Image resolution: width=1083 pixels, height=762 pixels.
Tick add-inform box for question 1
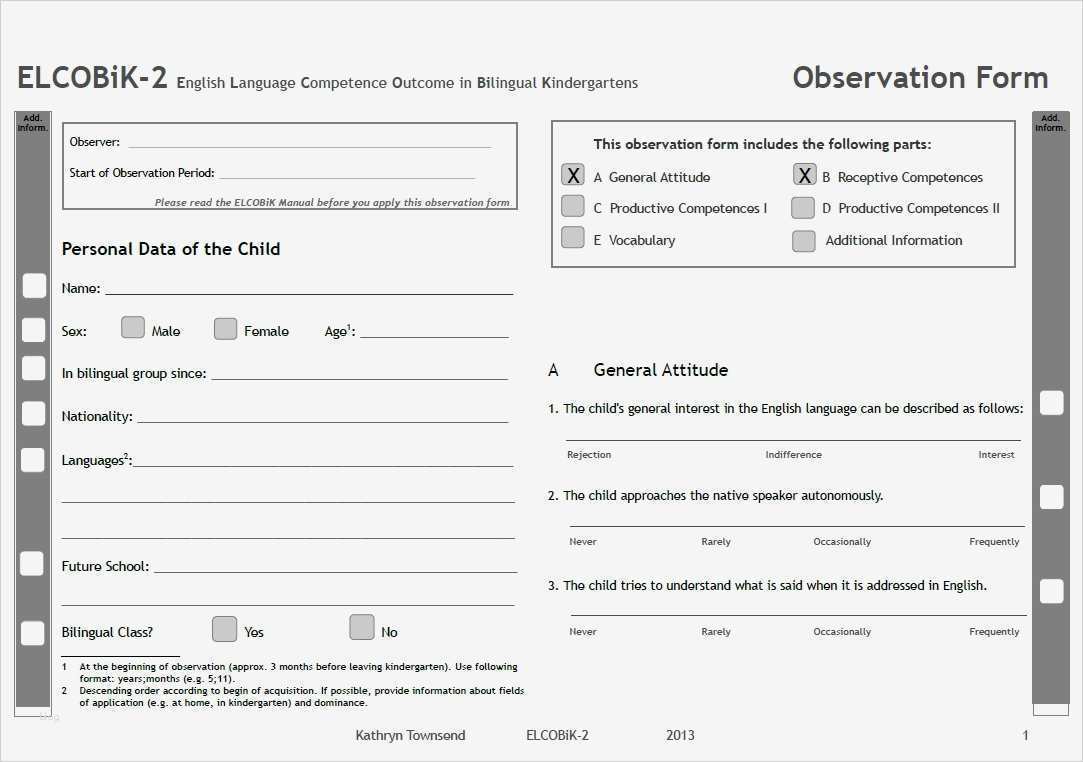coord(1051,403)
